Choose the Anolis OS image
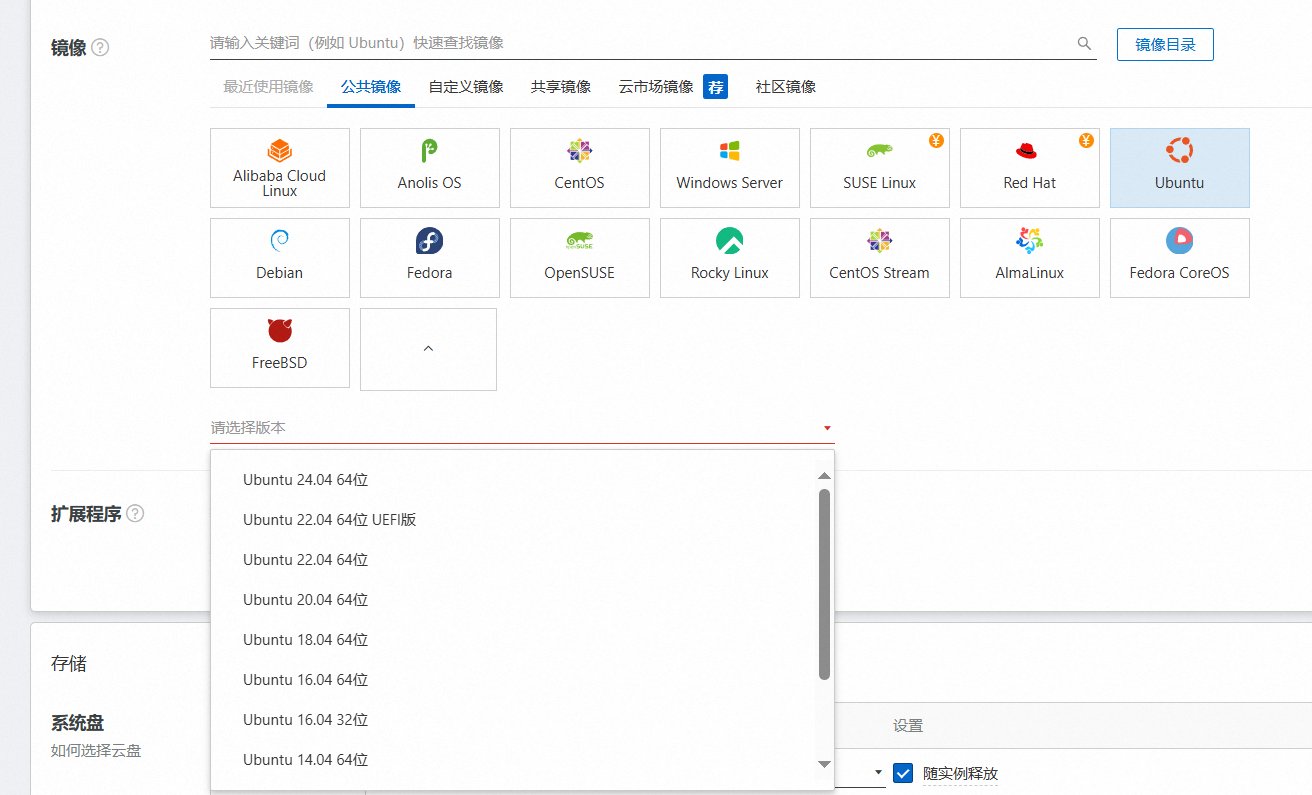 pos(430,168)
